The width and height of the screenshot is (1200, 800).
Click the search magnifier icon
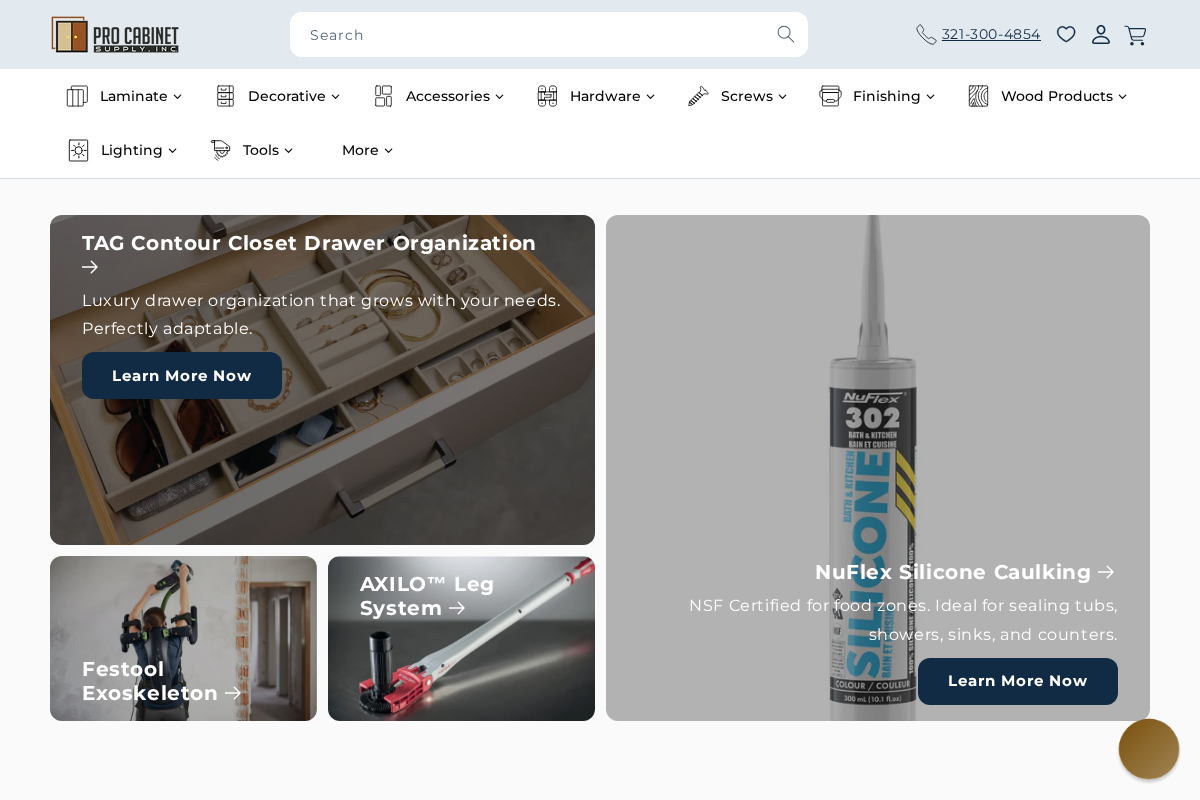click(786, 34)
